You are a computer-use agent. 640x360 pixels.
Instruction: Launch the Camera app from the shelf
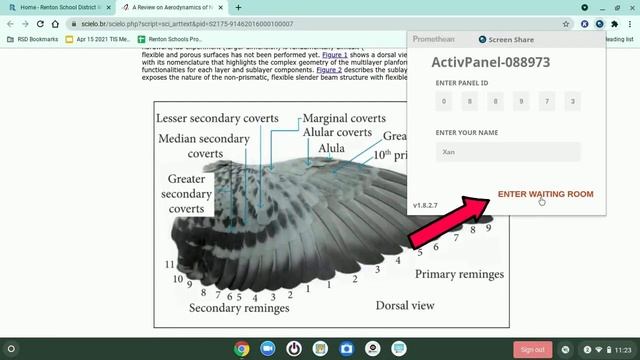pos(346,349)
